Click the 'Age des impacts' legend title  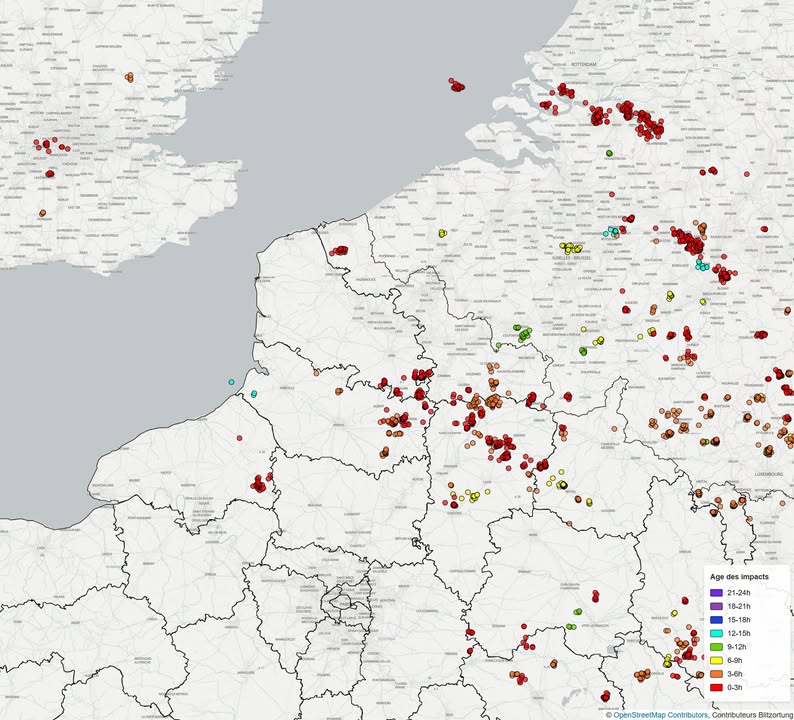(x=739, y=578)
